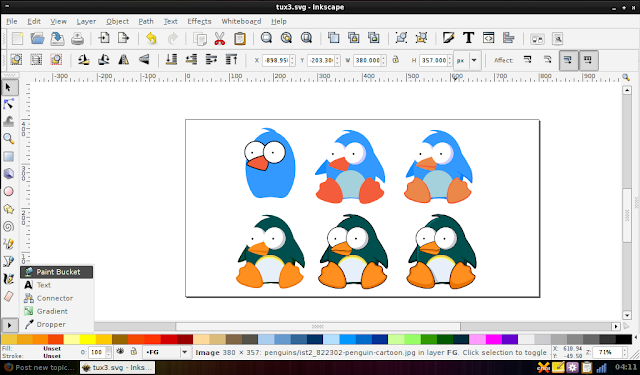
Task: Zoom to fit page icon
Action: pyautogui.click(x=307, y=38)
